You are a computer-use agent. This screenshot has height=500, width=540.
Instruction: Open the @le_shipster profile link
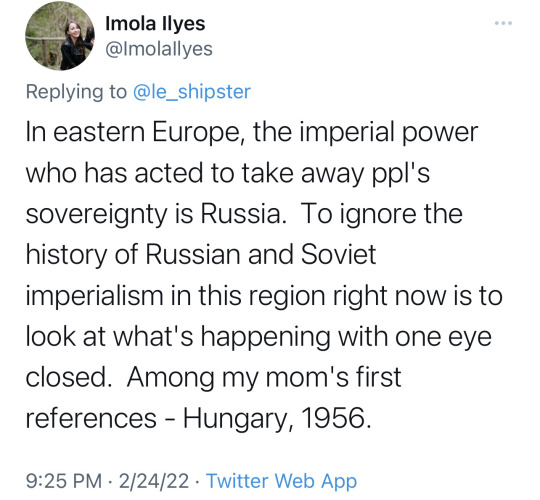click(191, 92)
